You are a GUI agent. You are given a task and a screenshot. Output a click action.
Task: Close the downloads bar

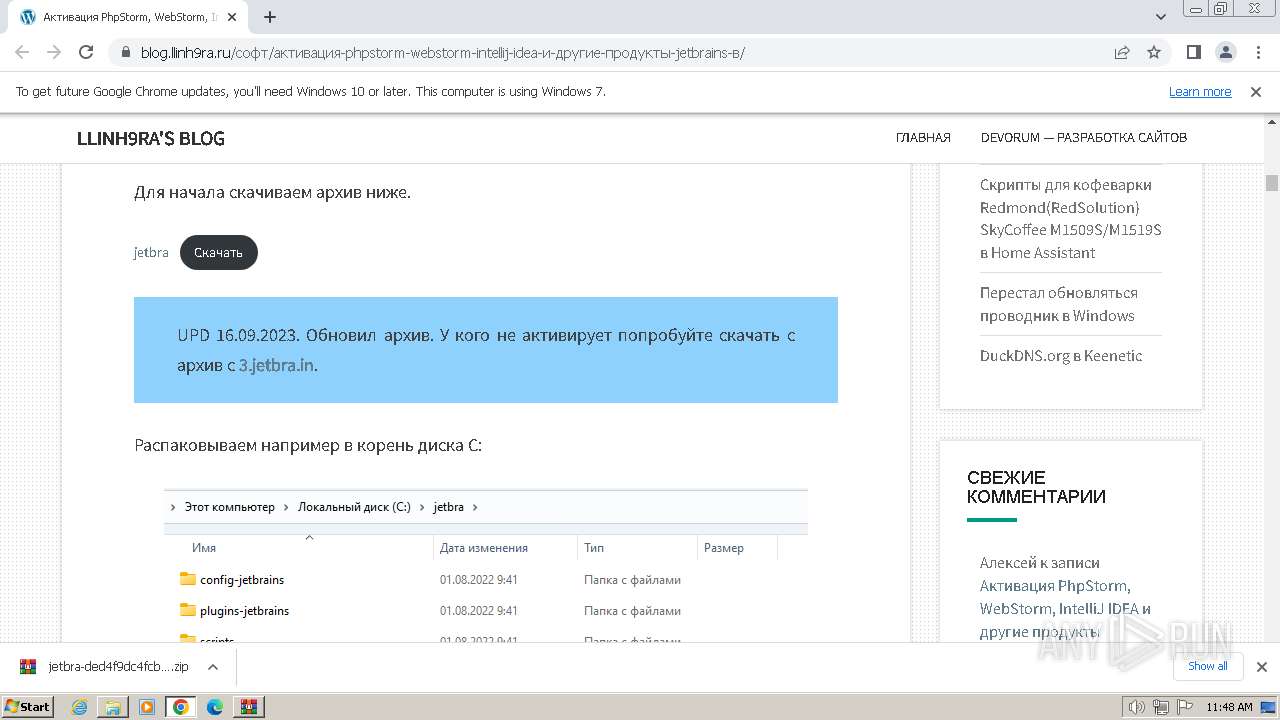pyautogui.click(x=1261, y=667)
